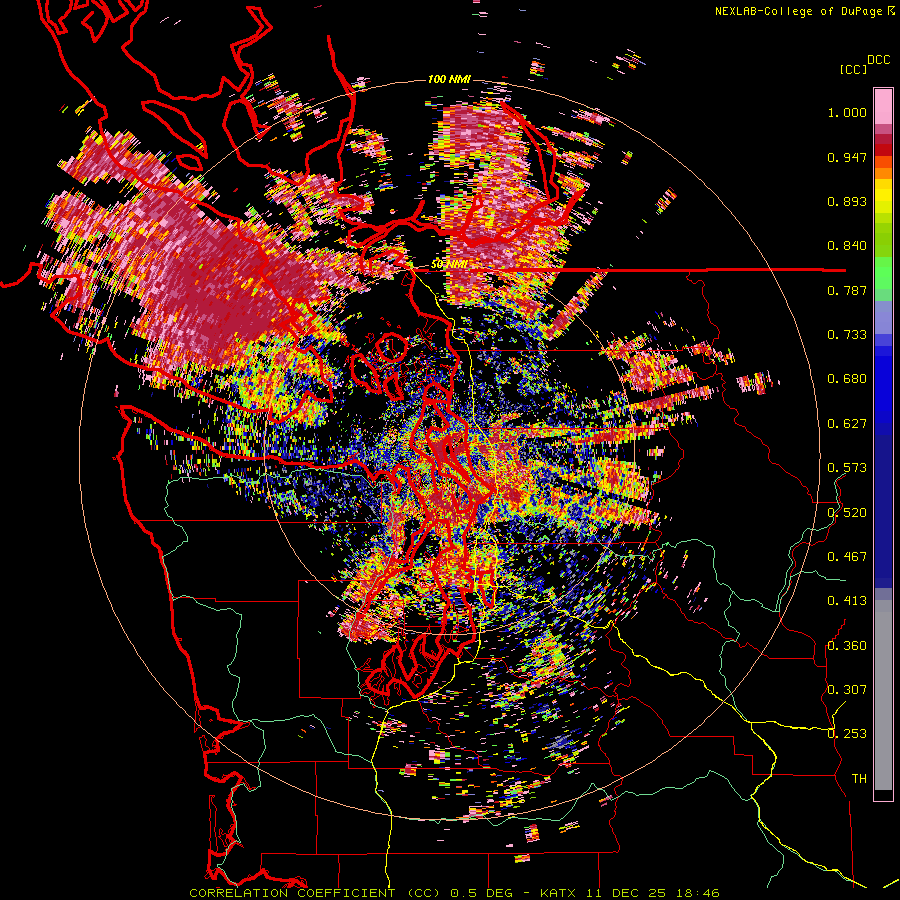This screenshot has width=900, height=900.
Task: Pick the light pink top color bar segment
Action: [883, 107]
